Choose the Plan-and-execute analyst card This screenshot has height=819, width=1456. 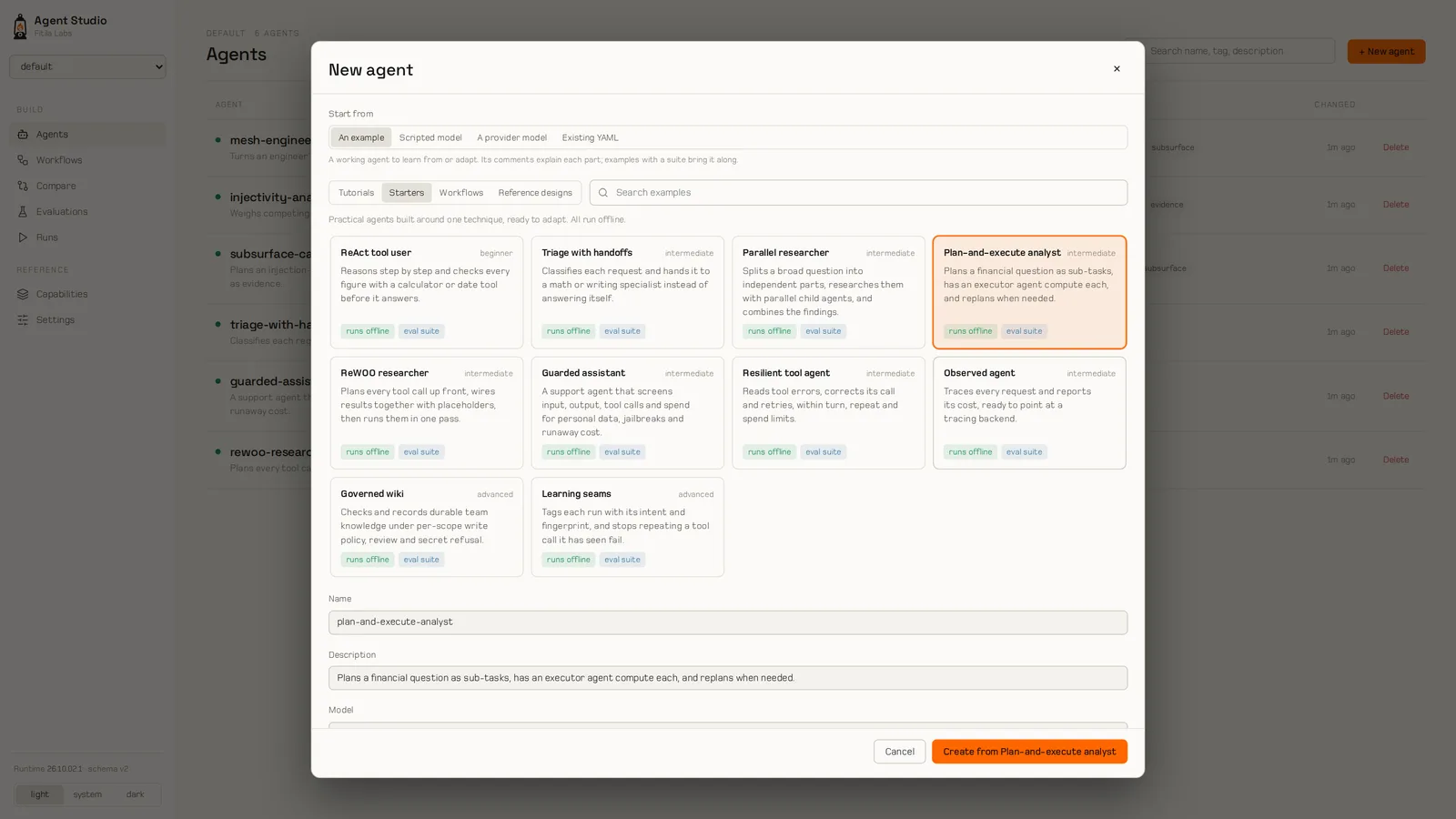pos(1029,292)
